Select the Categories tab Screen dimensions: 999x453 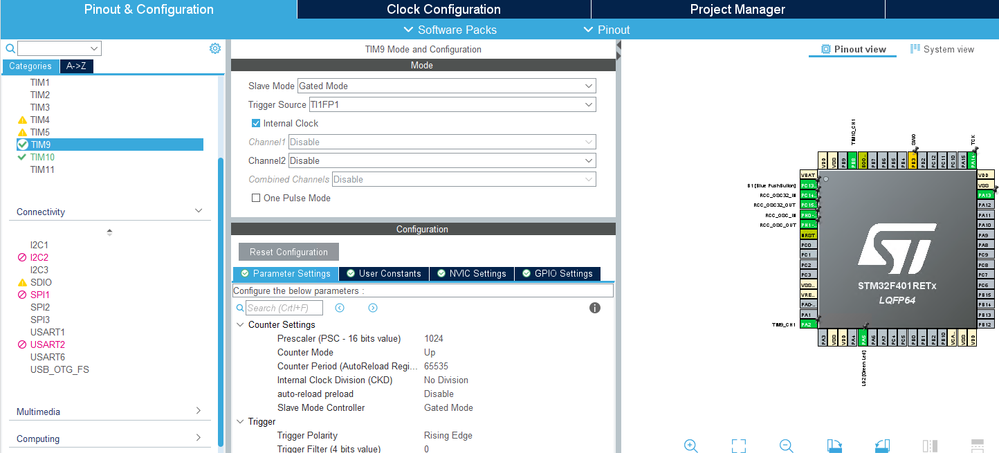click(31, 66)
